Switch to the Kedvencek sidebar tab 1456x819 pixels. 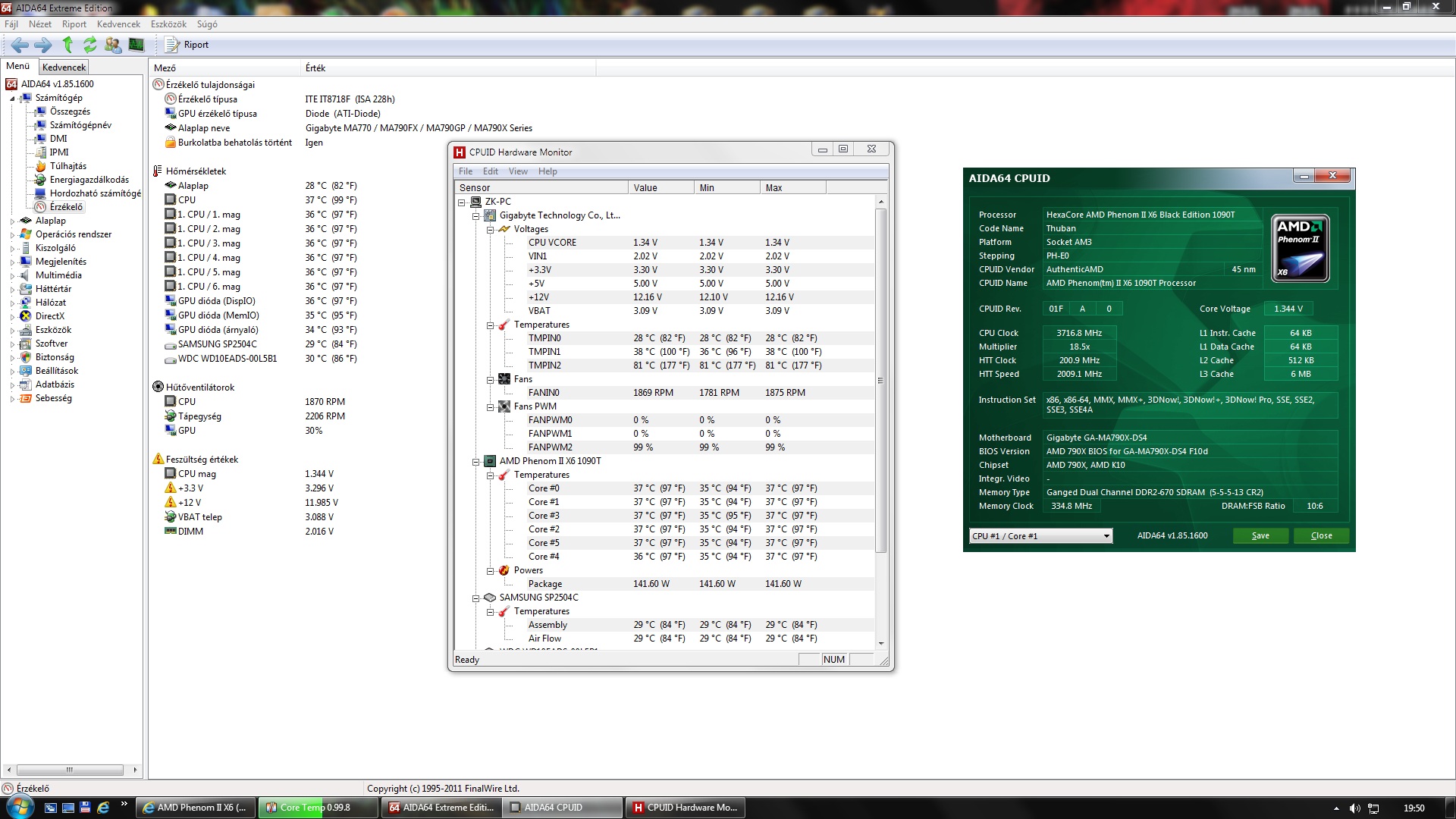[64, 67]
